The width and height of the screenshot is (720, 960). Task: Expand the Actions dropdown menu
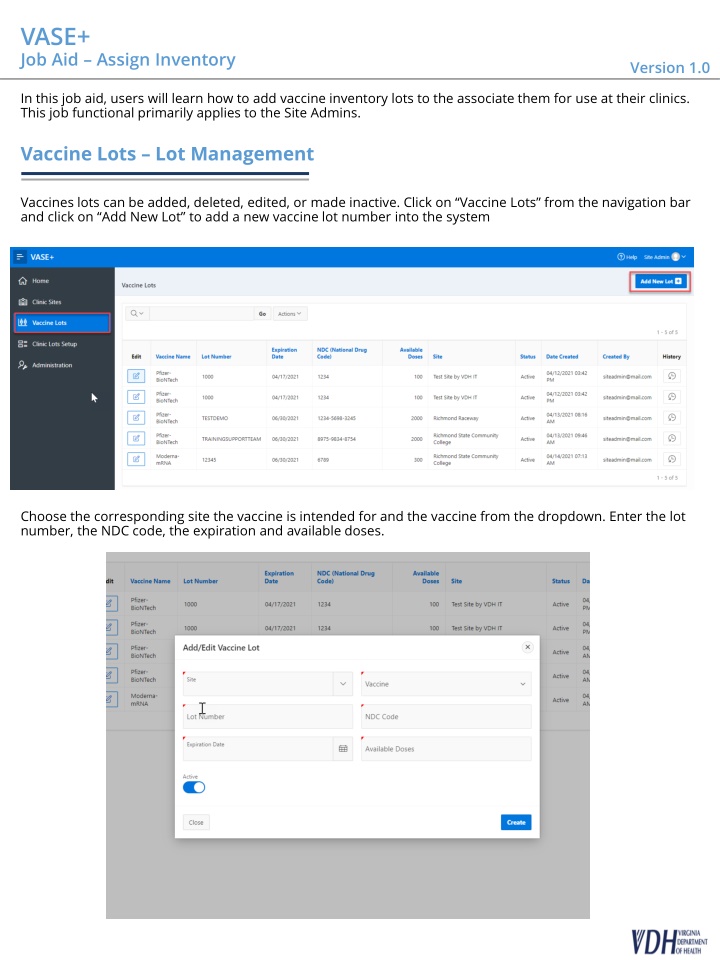coord(290,313)
